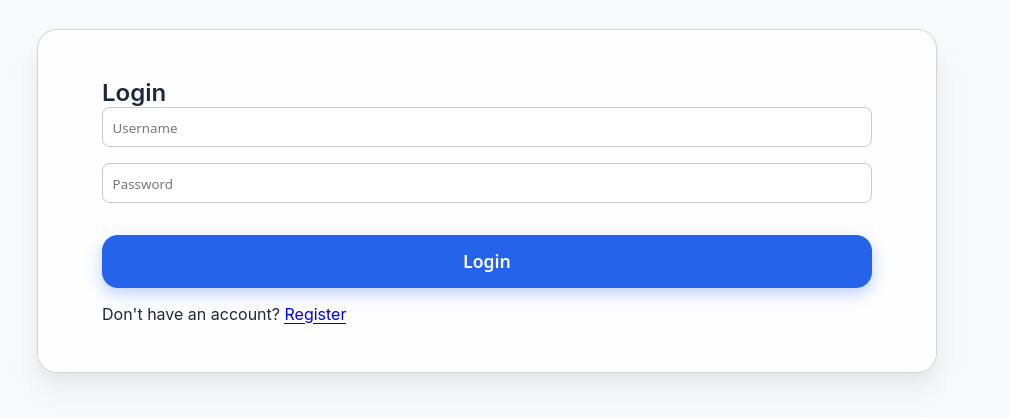This screenshot has height=417, width=1009.
Task: Submit the form with the Login button
Action: [x=486, y=262]
